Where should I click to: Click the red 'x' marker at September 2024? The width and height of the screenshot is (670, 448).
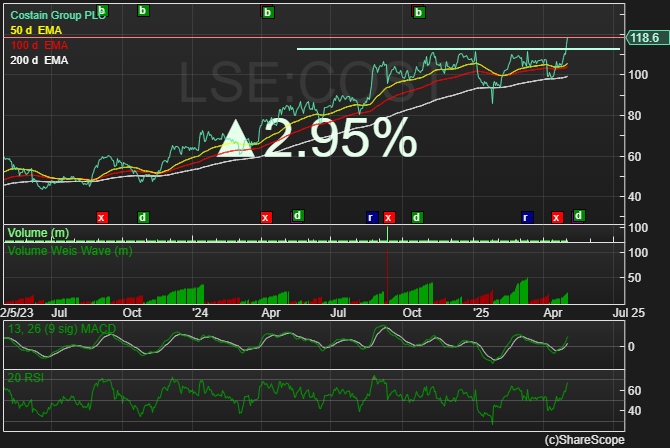[x=388, y=218]
